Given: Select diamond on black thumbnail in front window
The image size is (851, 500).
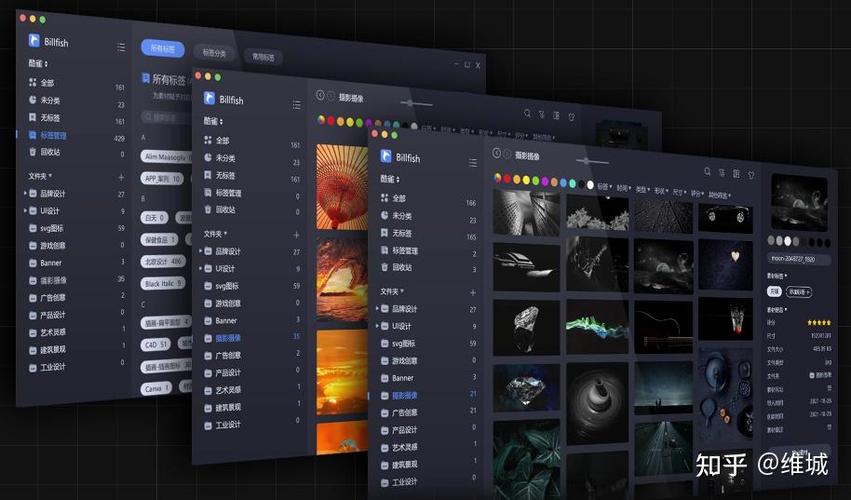Looking at the screenshot, I should pos(526,327).
